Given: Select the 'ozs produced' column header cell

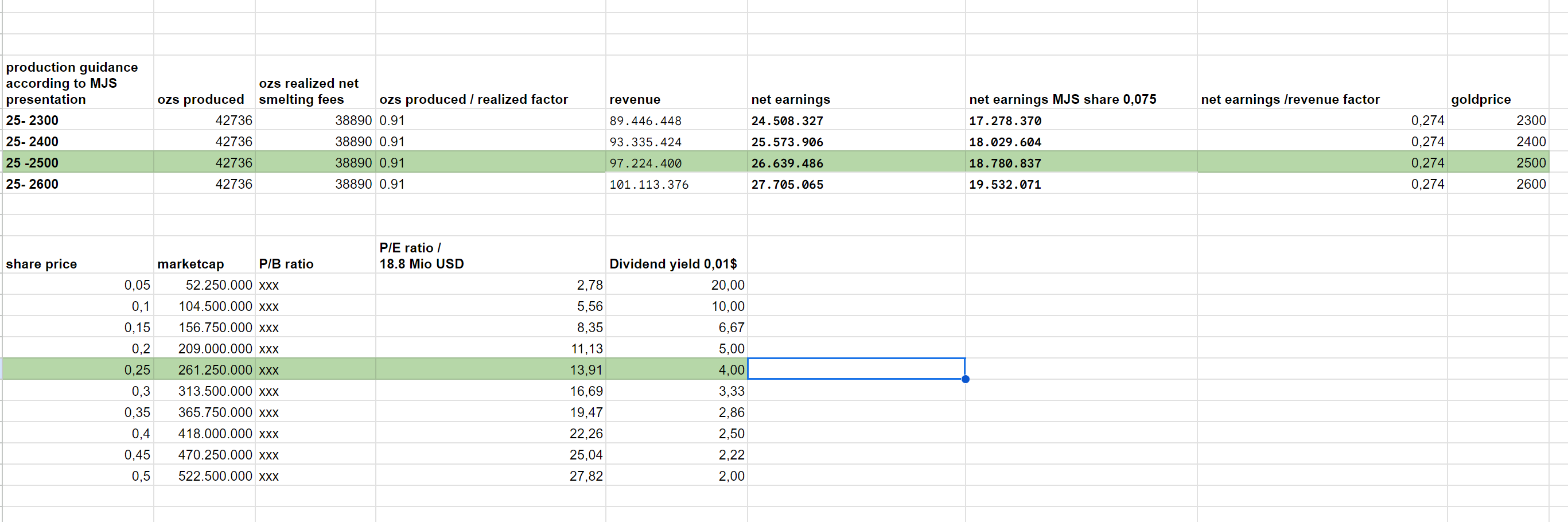Looking at the screenshot, I should [200, 99].
